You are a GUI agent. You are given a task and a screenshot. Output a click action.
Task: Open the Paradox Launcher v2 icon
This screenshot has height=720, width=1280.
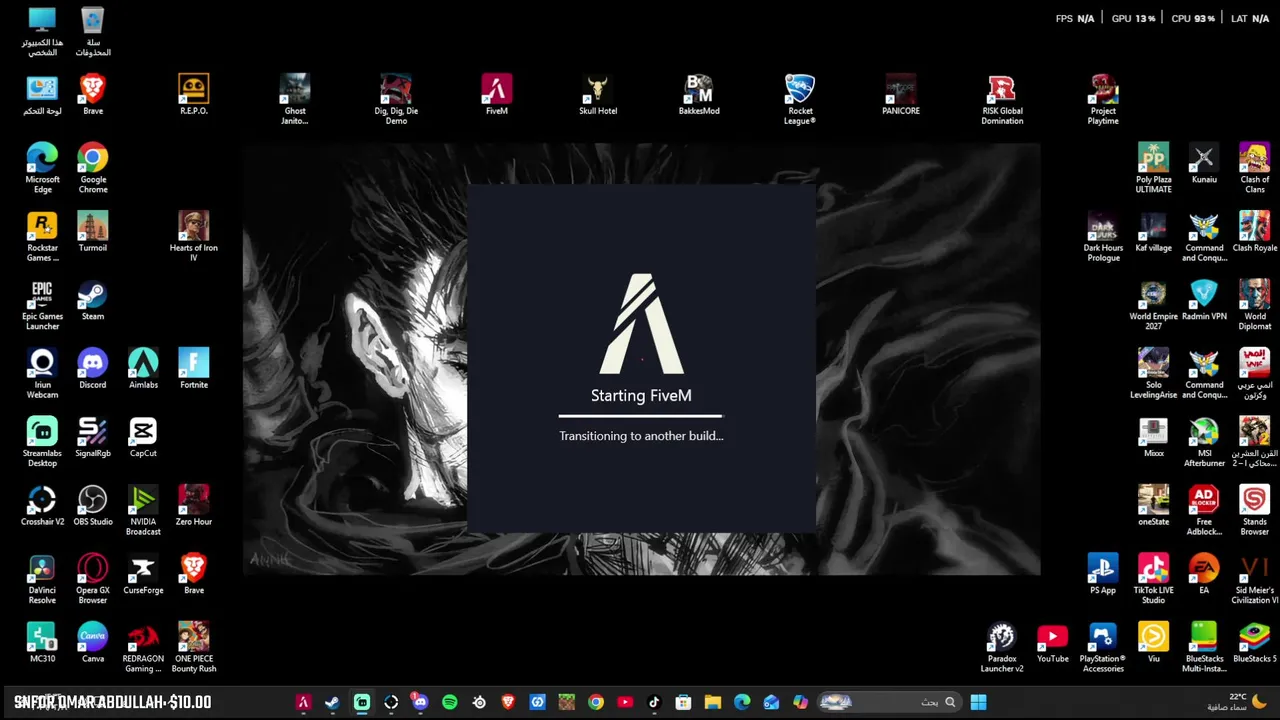[x=1002, y=647]
